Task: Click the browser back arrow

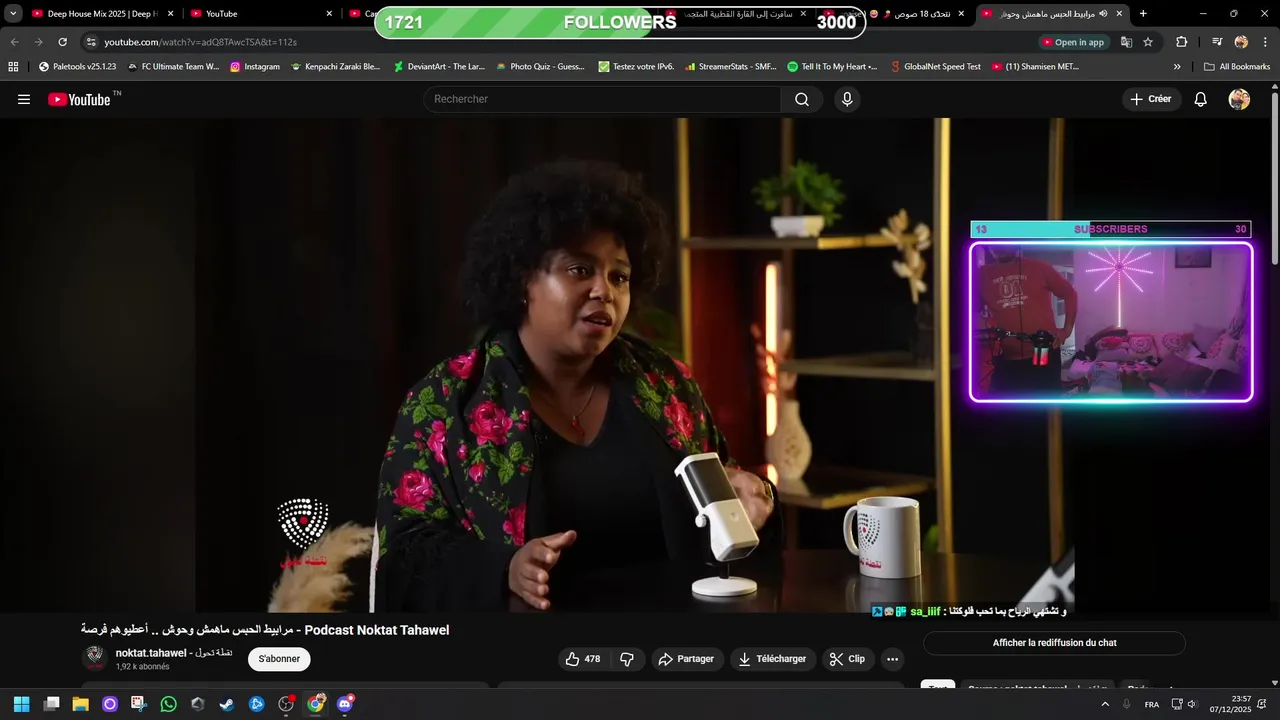Action: tap(14, 42)
